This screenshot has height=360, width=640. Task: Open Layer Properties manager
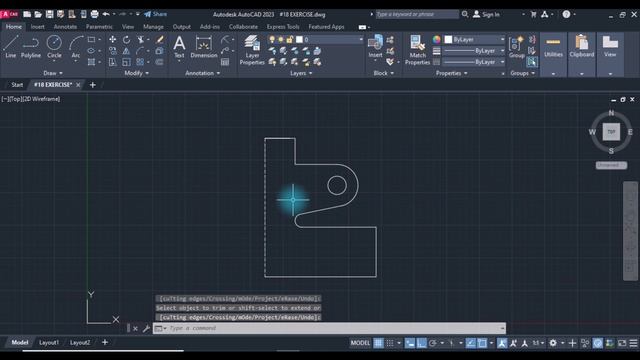pos(252,50)
